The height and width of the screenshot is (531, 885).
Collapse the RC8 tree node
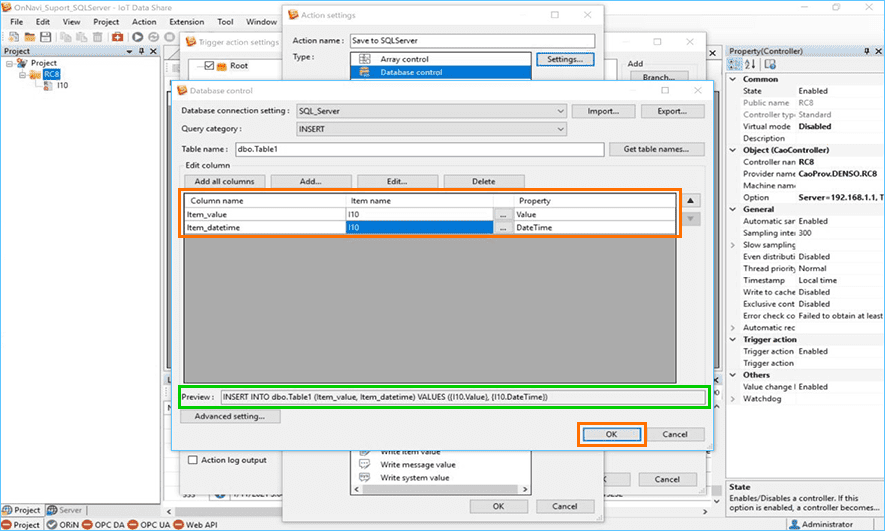[x=23, y=74]
